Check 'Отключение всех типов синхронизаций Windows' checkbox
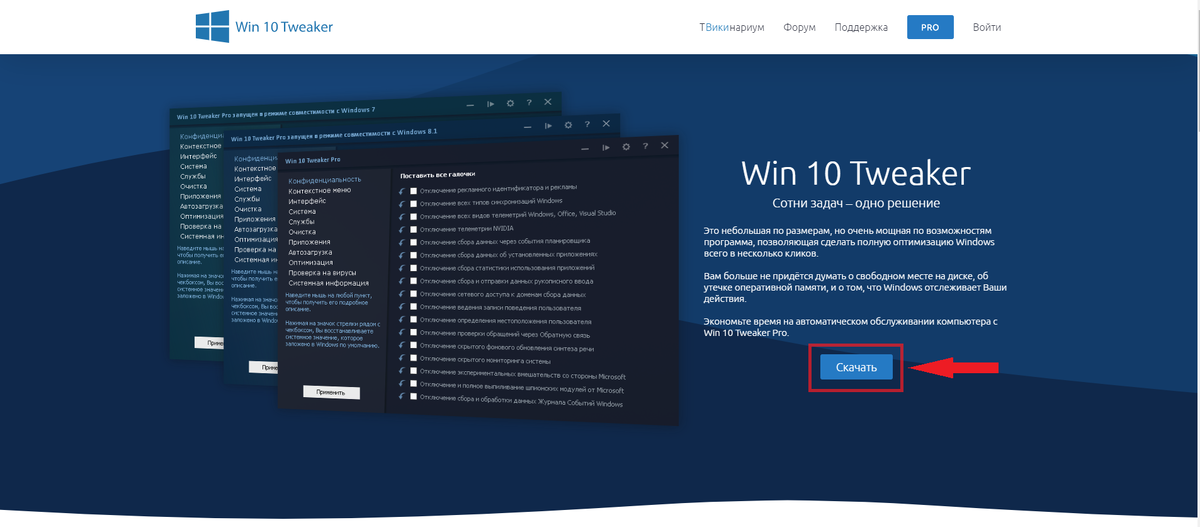 pyautogui.click(x=413, y=203)
